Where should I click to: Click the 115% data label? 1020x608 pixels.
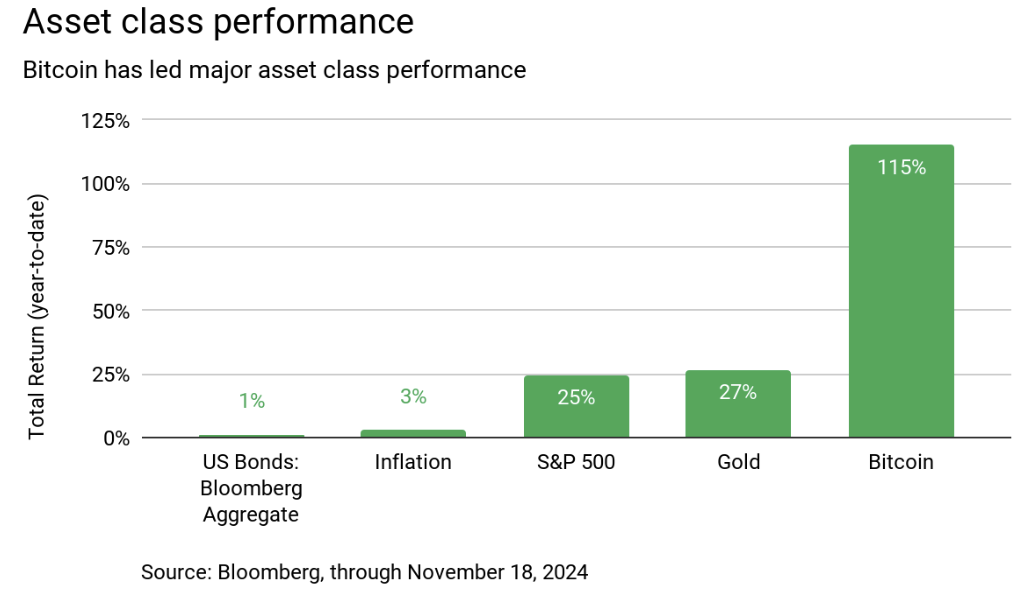[901, 168]
